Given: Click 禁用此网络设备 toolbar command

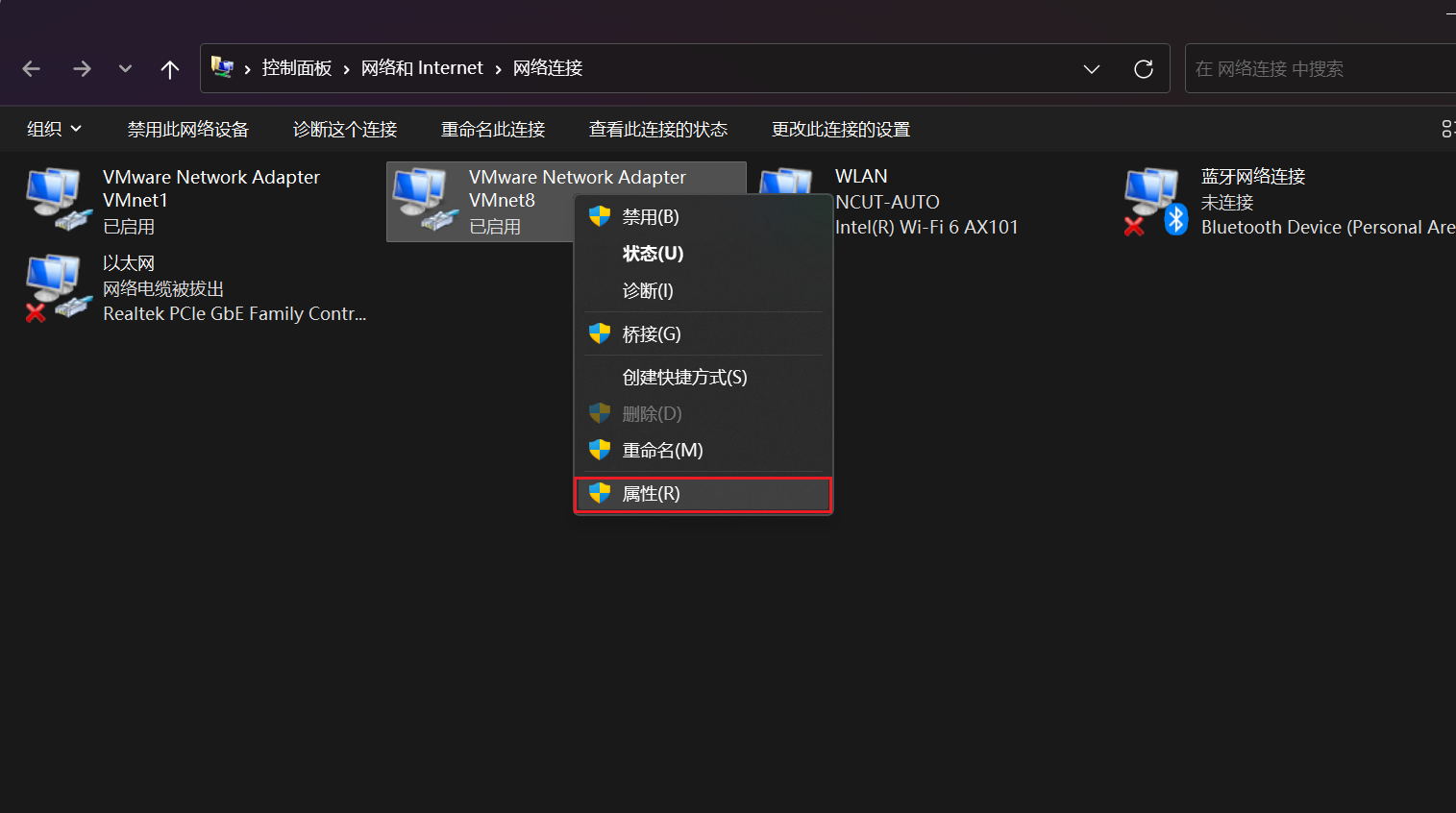Looking at the screenshot, I should point(188,129).
